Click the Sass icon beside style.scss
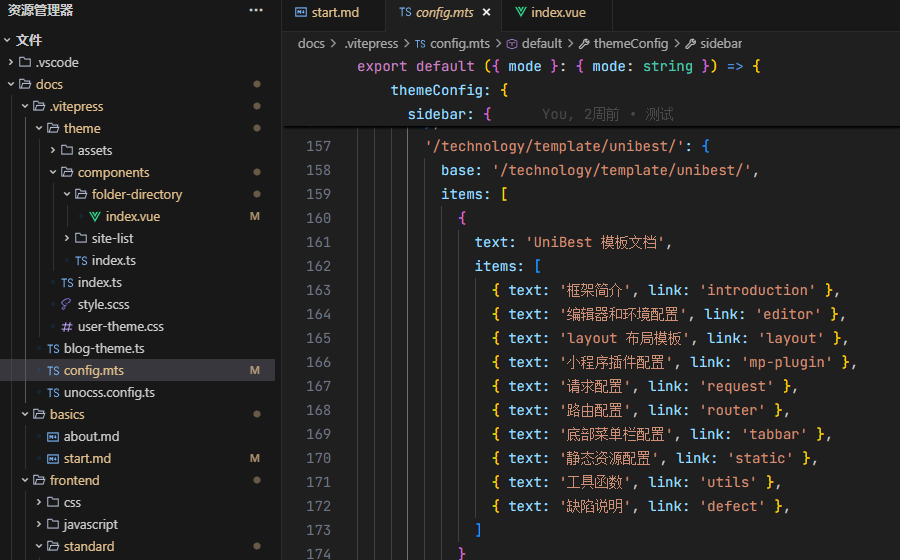The width and height of the screenshot is (900, 560). (x=67, y=304)
